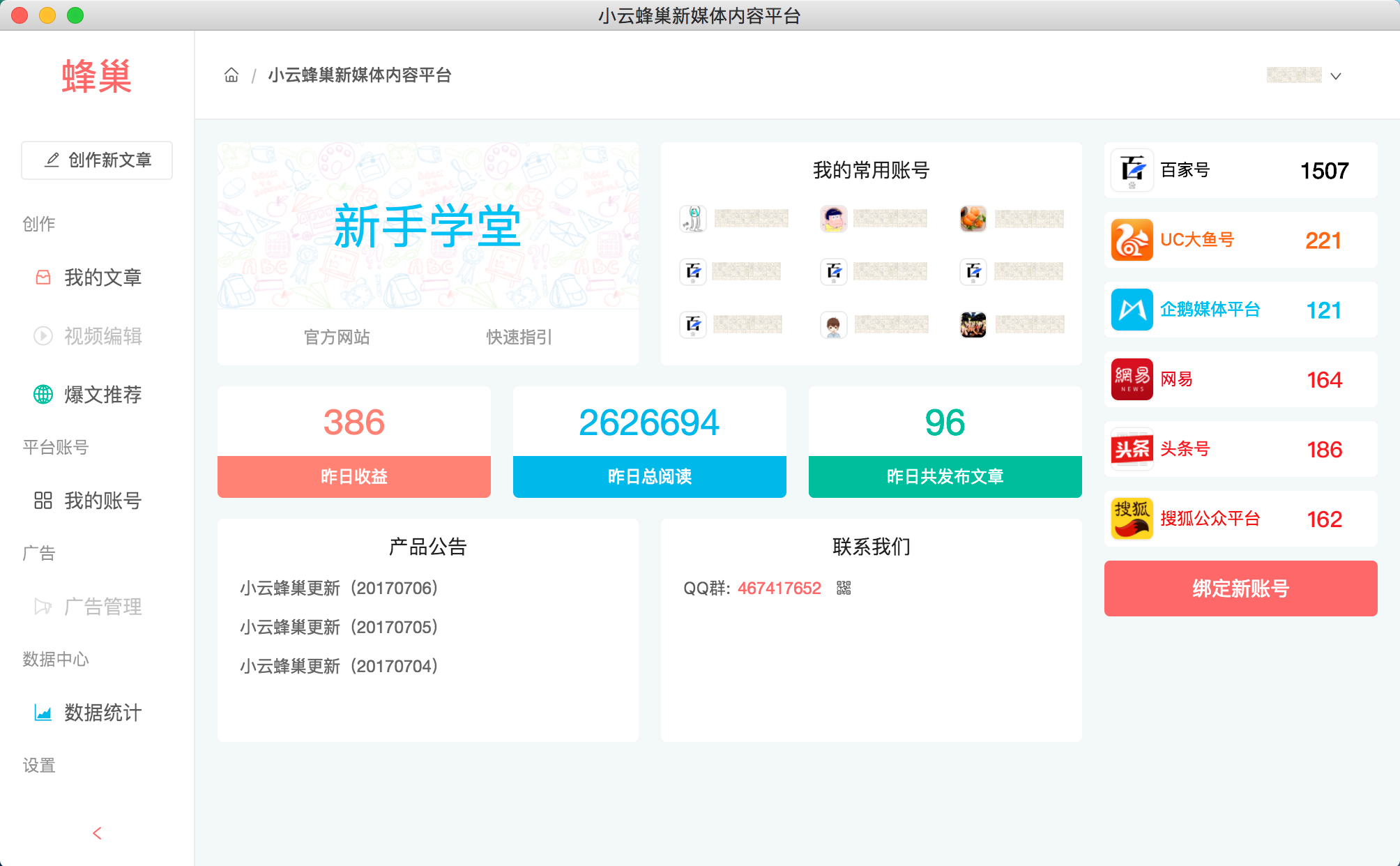Open 我的文章 in the sidebar
The height and width of the screenshot is (866, 1400).
pyautogui.click(x=102, y=278)
